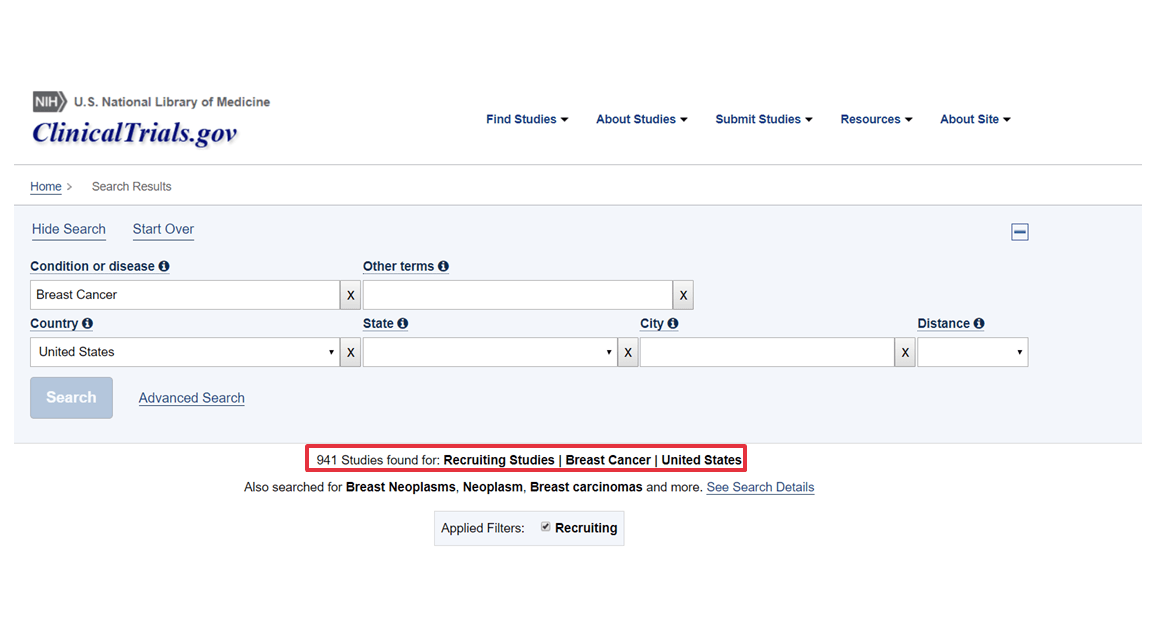Viewport: 1152px width, 619px height.
Task: Open Advanced Search link
Action: [x=192, y=398]
